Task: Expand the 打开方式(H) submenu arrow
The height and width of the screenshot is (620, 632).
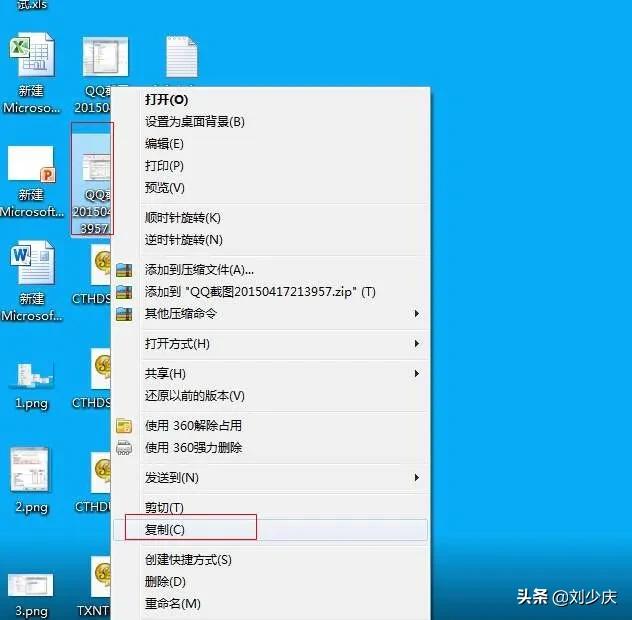Action: (x=417, y=343)
